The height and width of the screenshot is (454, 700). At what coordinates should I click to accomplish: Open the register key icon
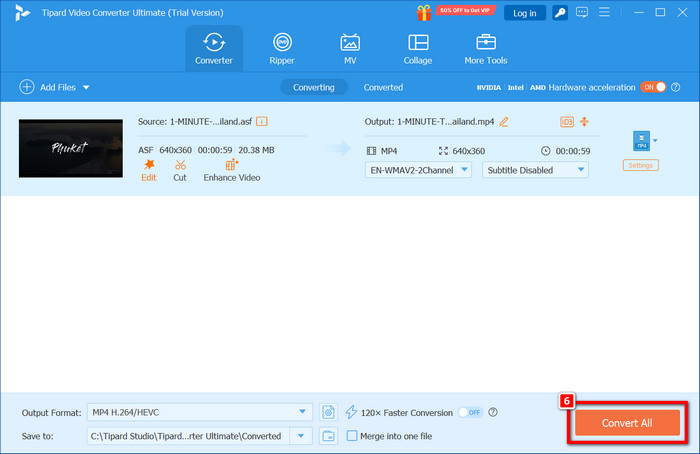[560, 13]
